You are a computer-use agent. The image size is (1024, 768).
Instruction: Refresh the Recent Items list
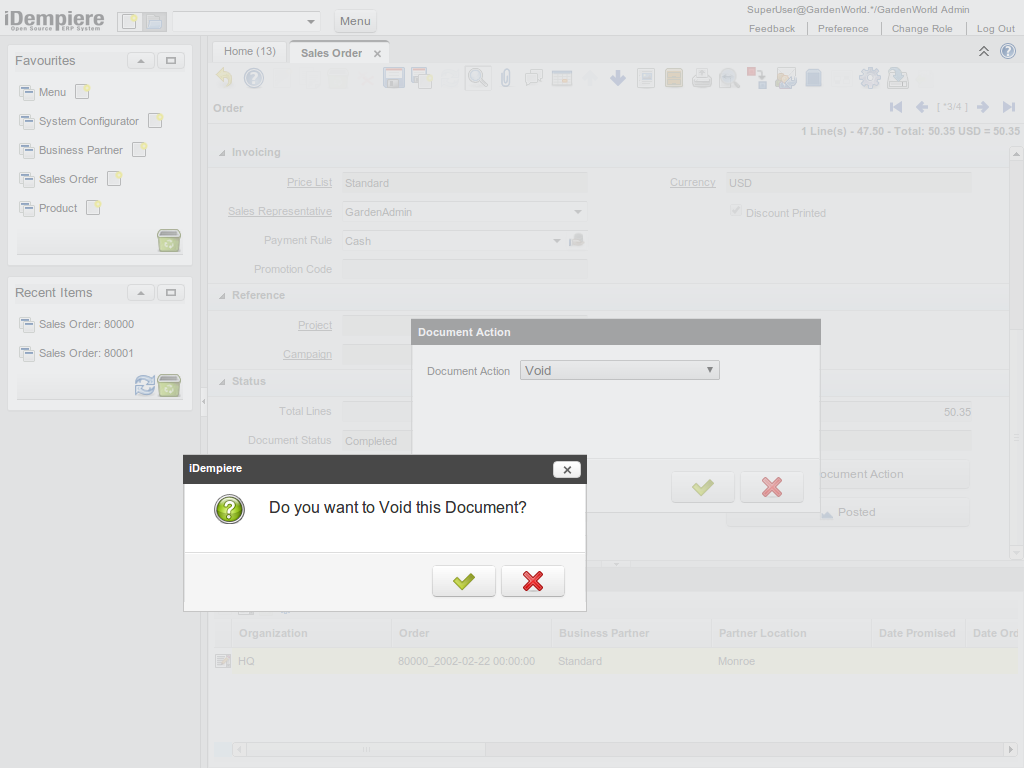145,386
